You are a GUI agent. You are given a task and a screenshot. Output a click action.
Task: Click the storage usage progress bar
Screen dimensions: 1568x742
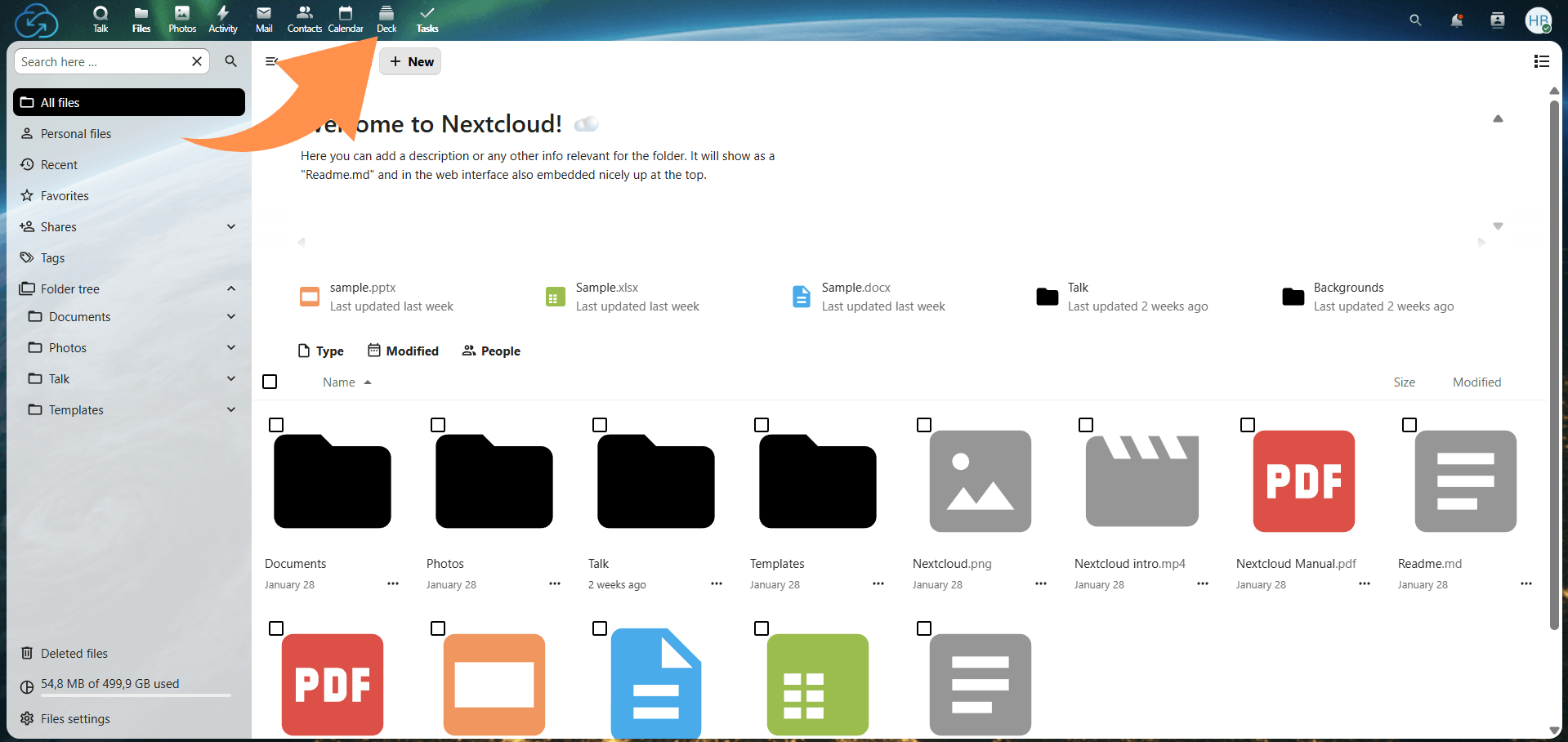coord(135,695)
